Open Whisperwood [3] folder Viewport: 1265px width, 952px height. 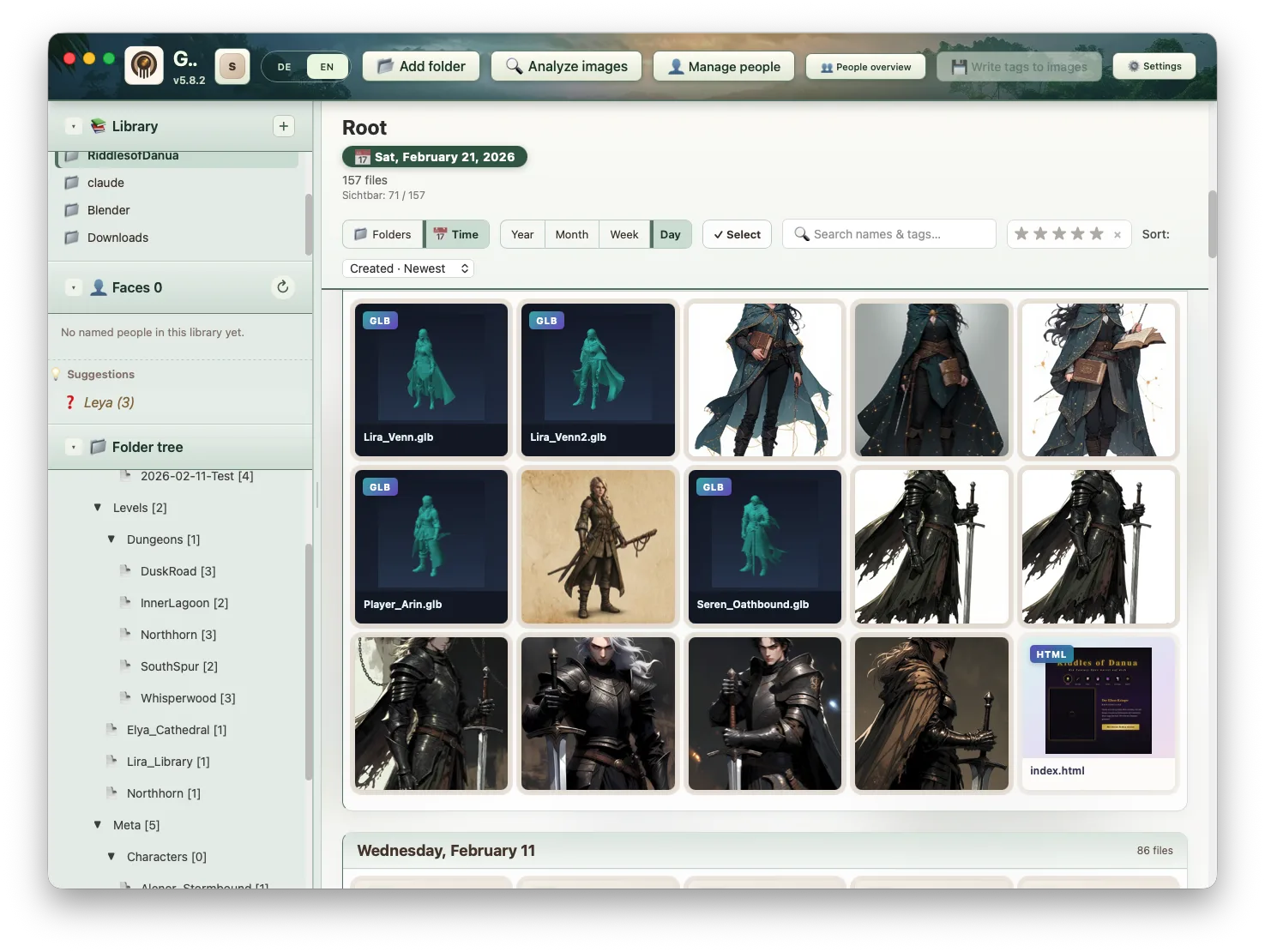pos(188,698)
